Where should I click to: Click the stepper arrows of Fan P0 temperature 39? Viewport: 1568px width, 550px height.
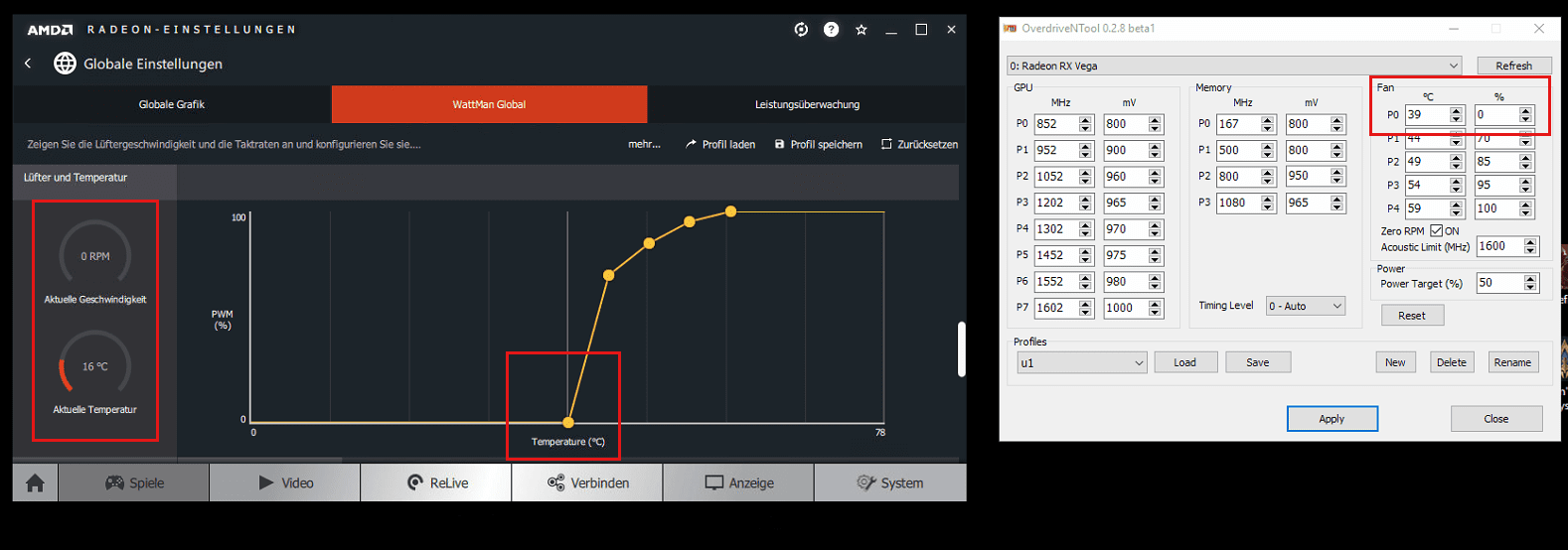click(x=1457, y=115)
